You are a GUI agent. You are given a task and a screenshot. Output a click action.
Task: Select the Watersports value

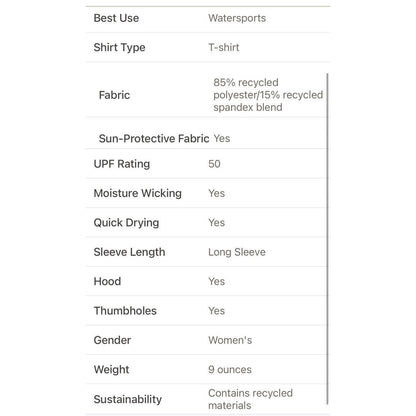click(237, 18)
